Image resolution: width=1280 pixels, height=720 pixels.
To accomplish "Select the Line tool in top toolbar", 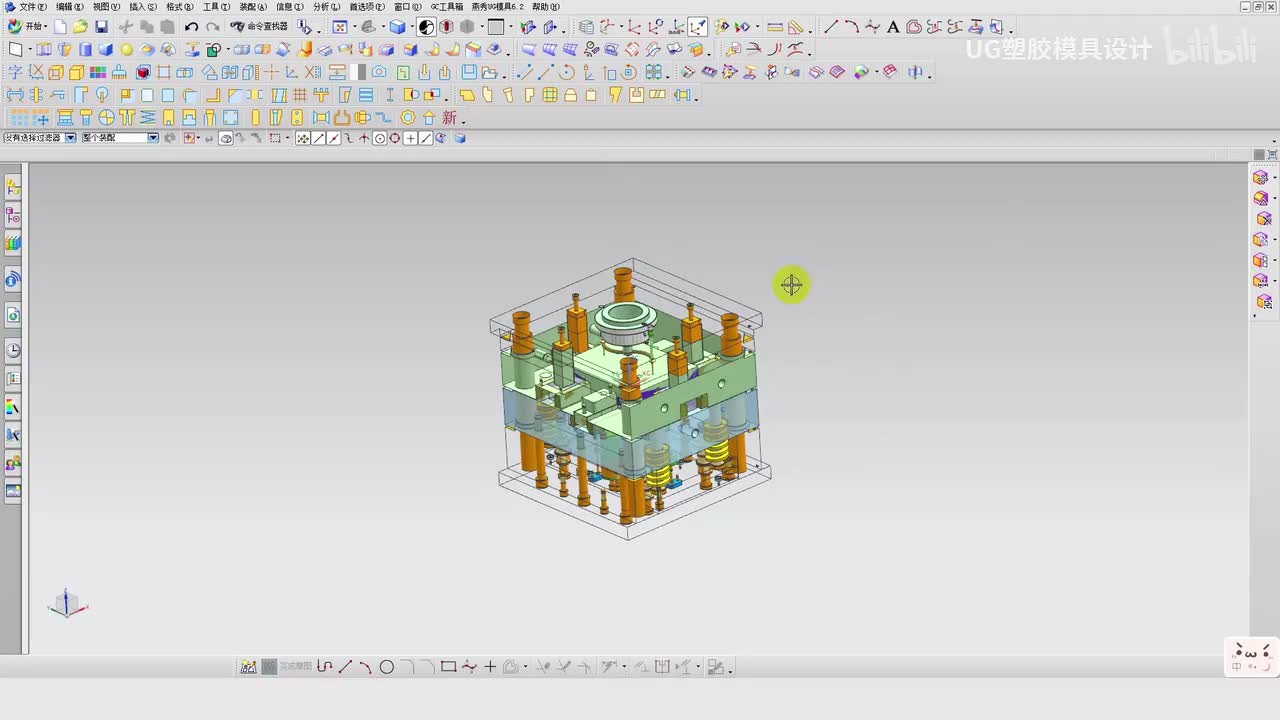I will tap(831, 27).
